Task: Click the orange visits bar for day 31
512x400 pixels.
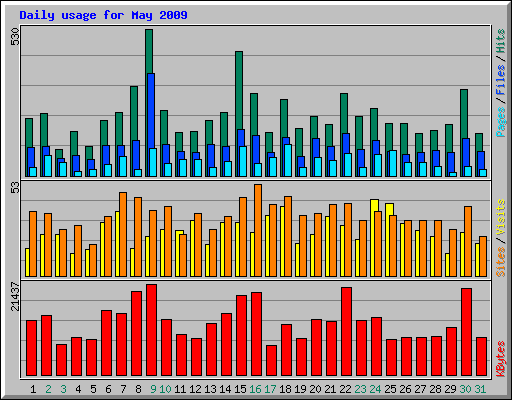Action: pos(483,256)
